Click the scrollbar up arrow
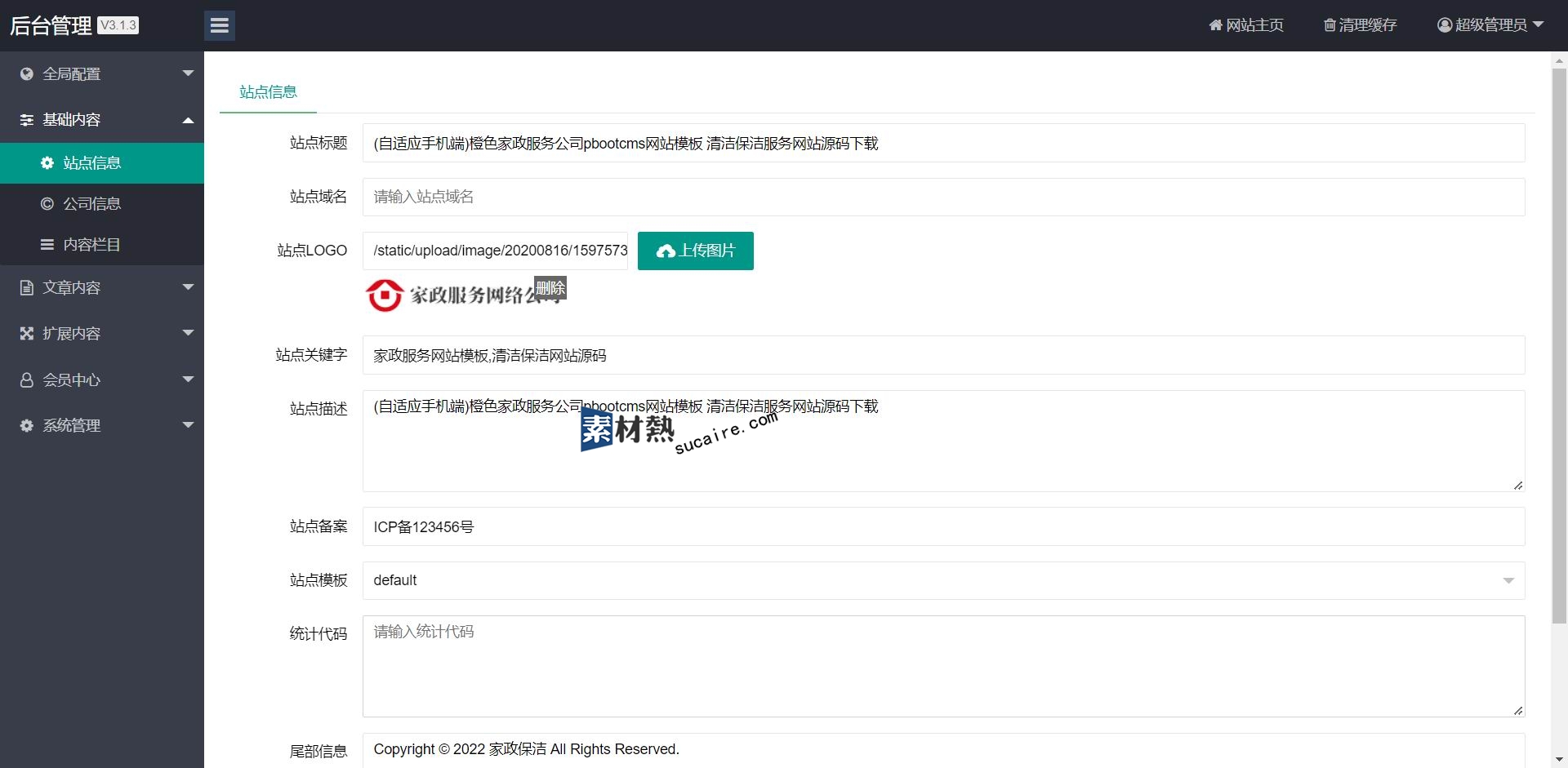This screenshot has height=768, width=1568. [x=1559, y=60]
